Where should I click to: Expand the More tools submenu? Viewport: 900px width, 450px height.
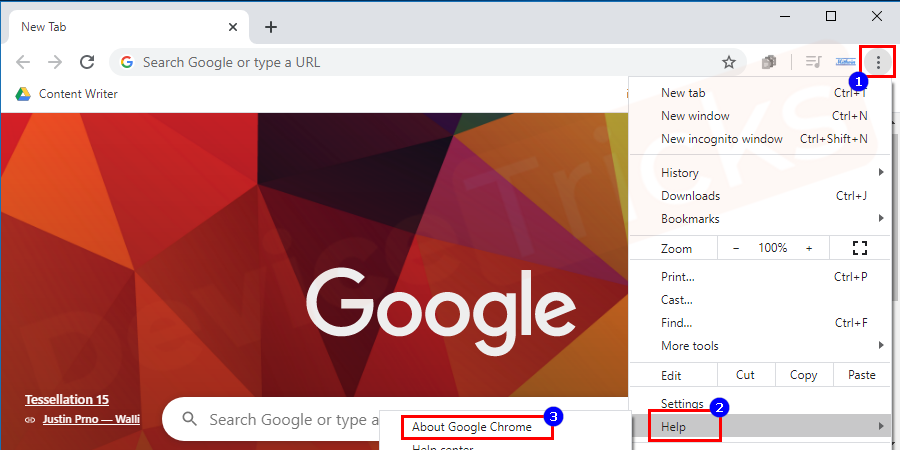click(760, 346)
